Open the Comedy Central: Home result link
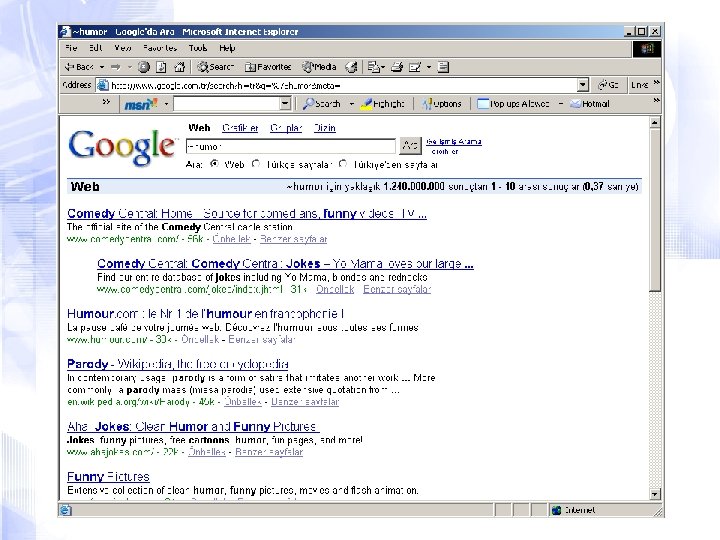This screenshot has height=540, width=720. (247, 214)
